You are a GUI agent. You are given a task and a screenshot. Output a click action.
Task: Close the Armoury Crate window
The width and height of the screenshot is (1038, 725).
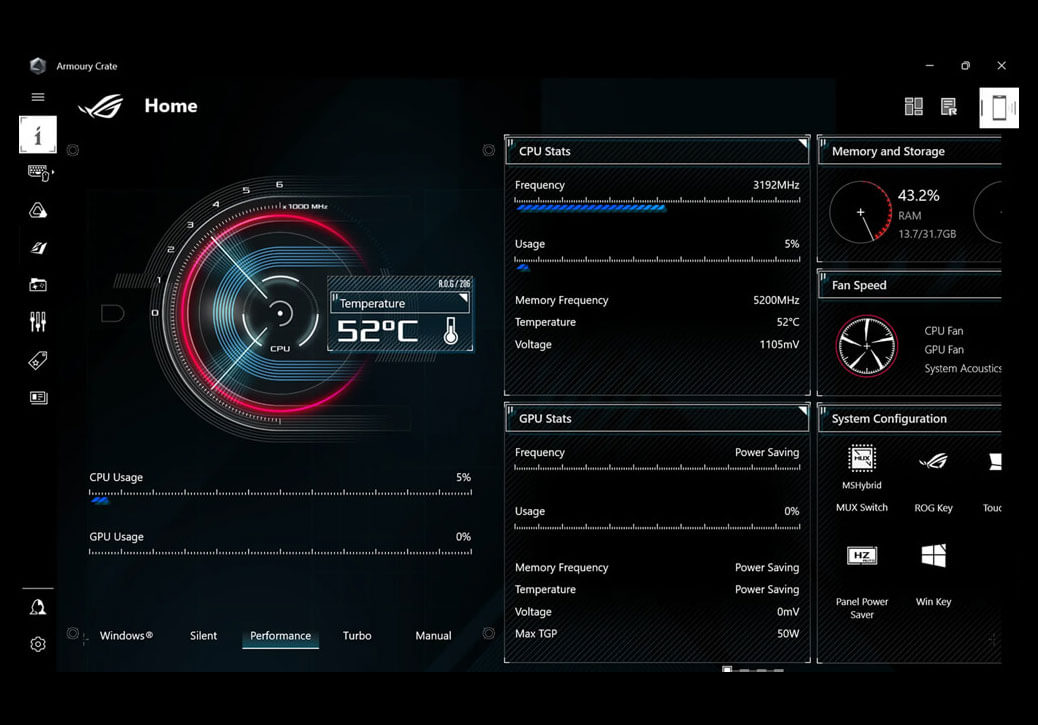pyautogui.click(x=1002, y=66)
